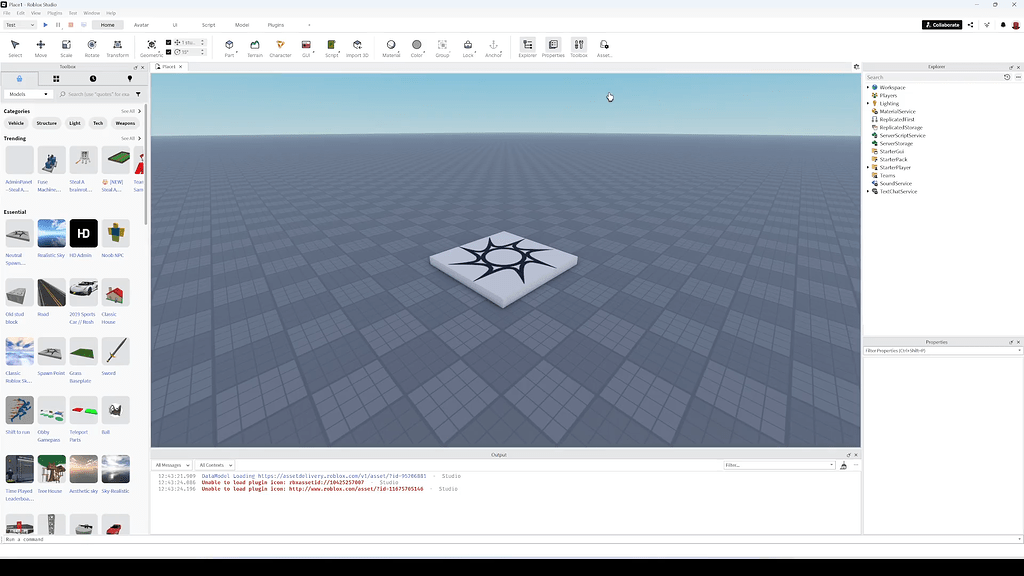Open the Models category dropdown in Toolbox
The width and height of the screenshot is (1024, 576).
[28, 93]
